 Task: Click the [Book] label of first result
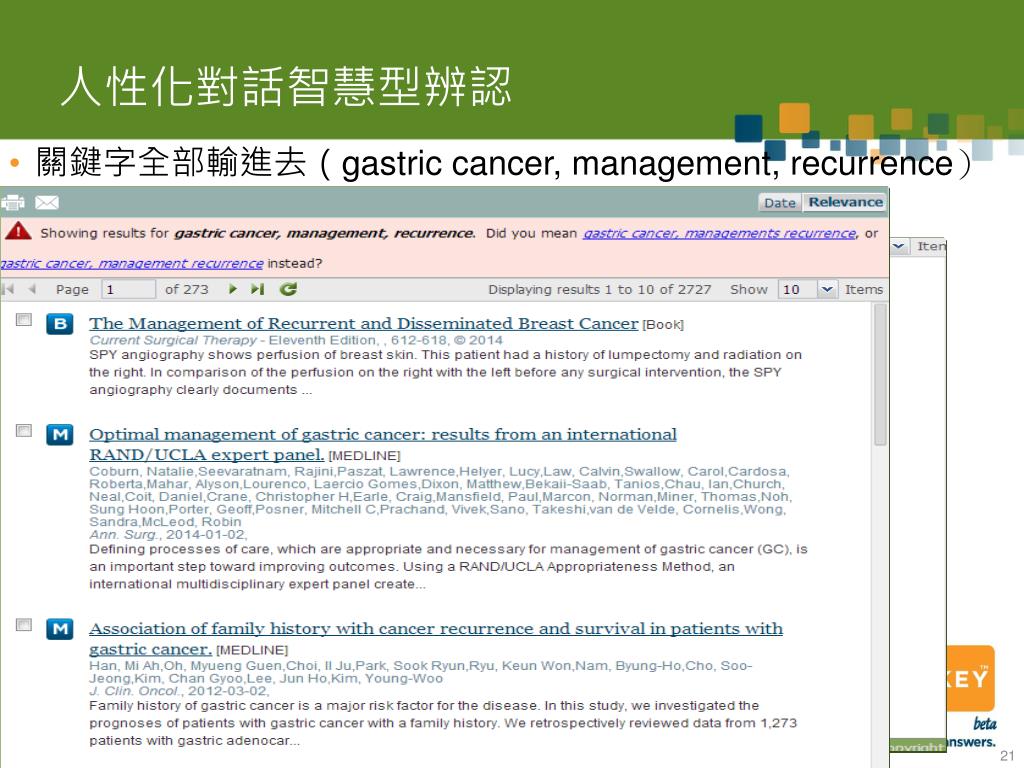click(663, 325)
